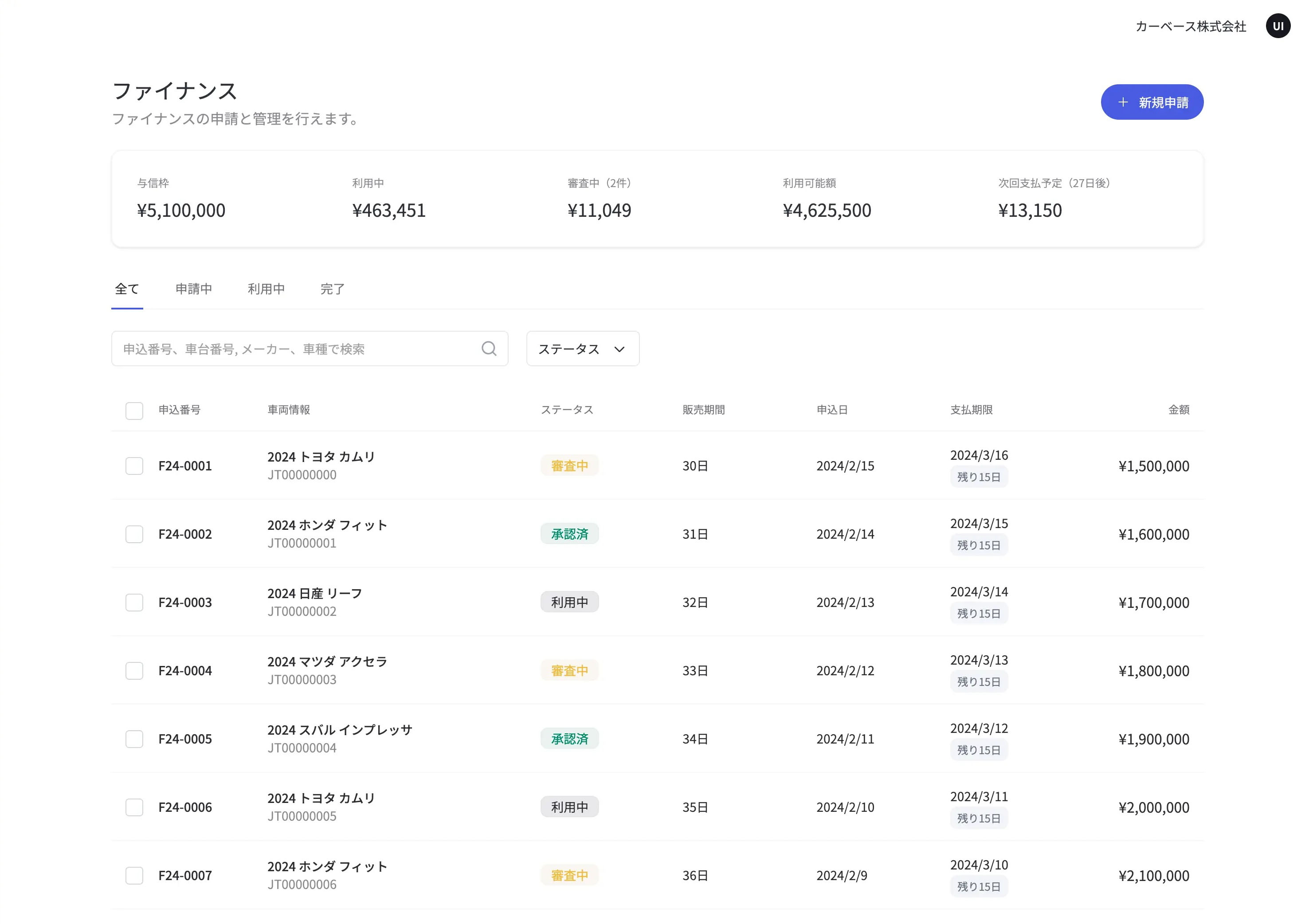Open the ステータス filter dropdown
This screenshot has width=1313, height=924.
point(582,348)
